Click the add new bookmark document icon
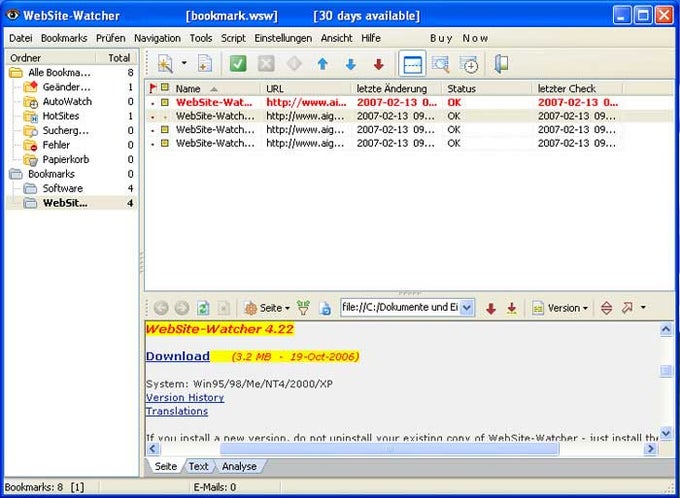 205,64
